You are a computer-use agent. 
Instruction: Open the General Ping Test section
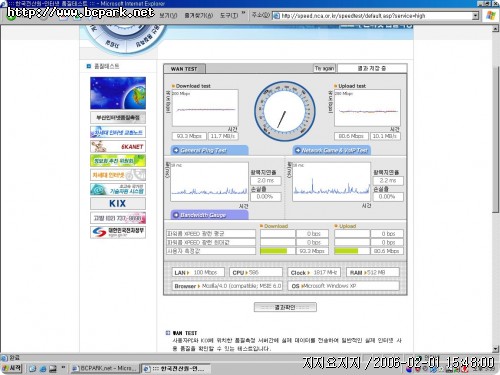209,150
